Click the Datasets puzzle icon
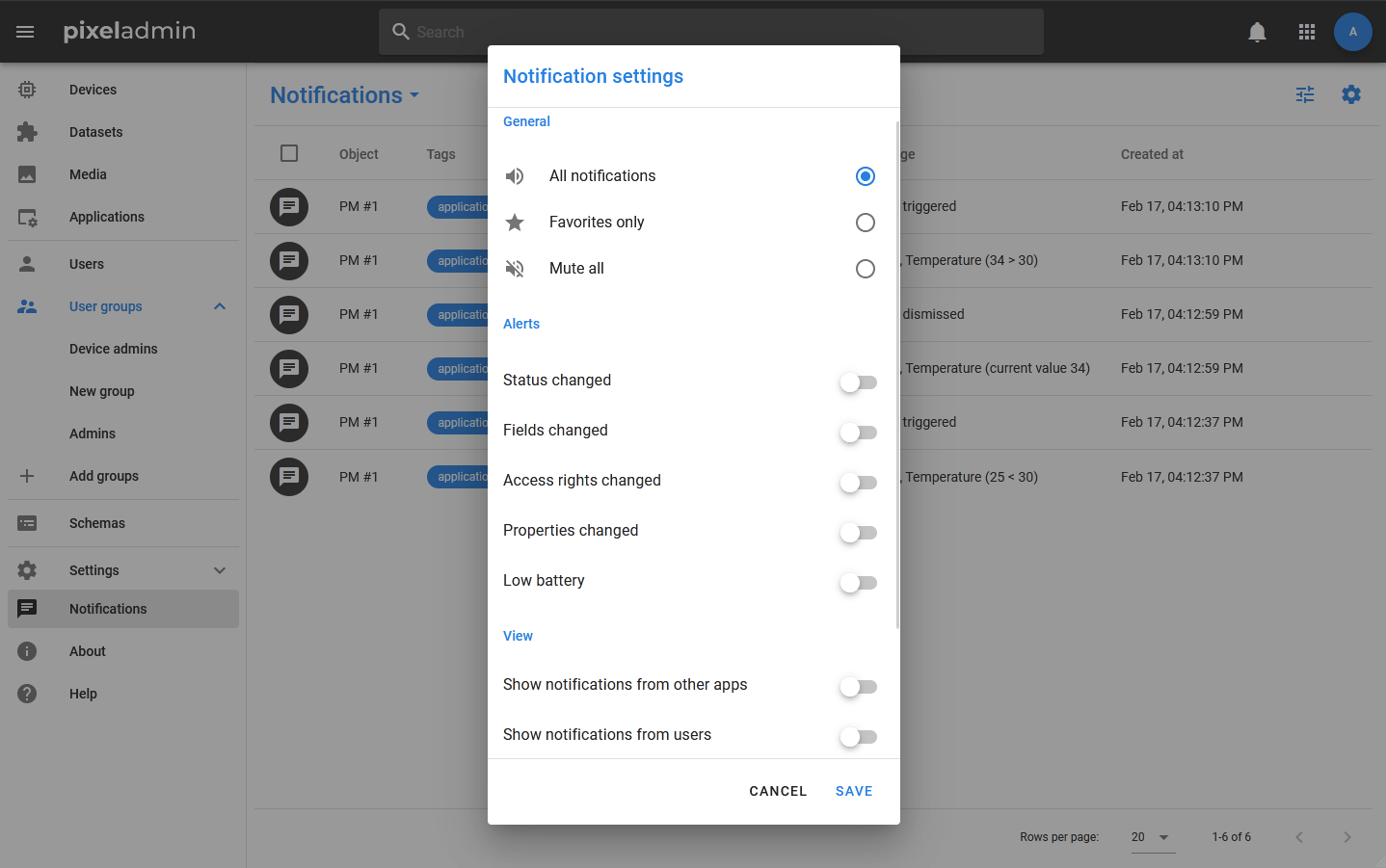Image resolution: width=1386 pixels, height=868 pixels. click(x=27, y=132)
